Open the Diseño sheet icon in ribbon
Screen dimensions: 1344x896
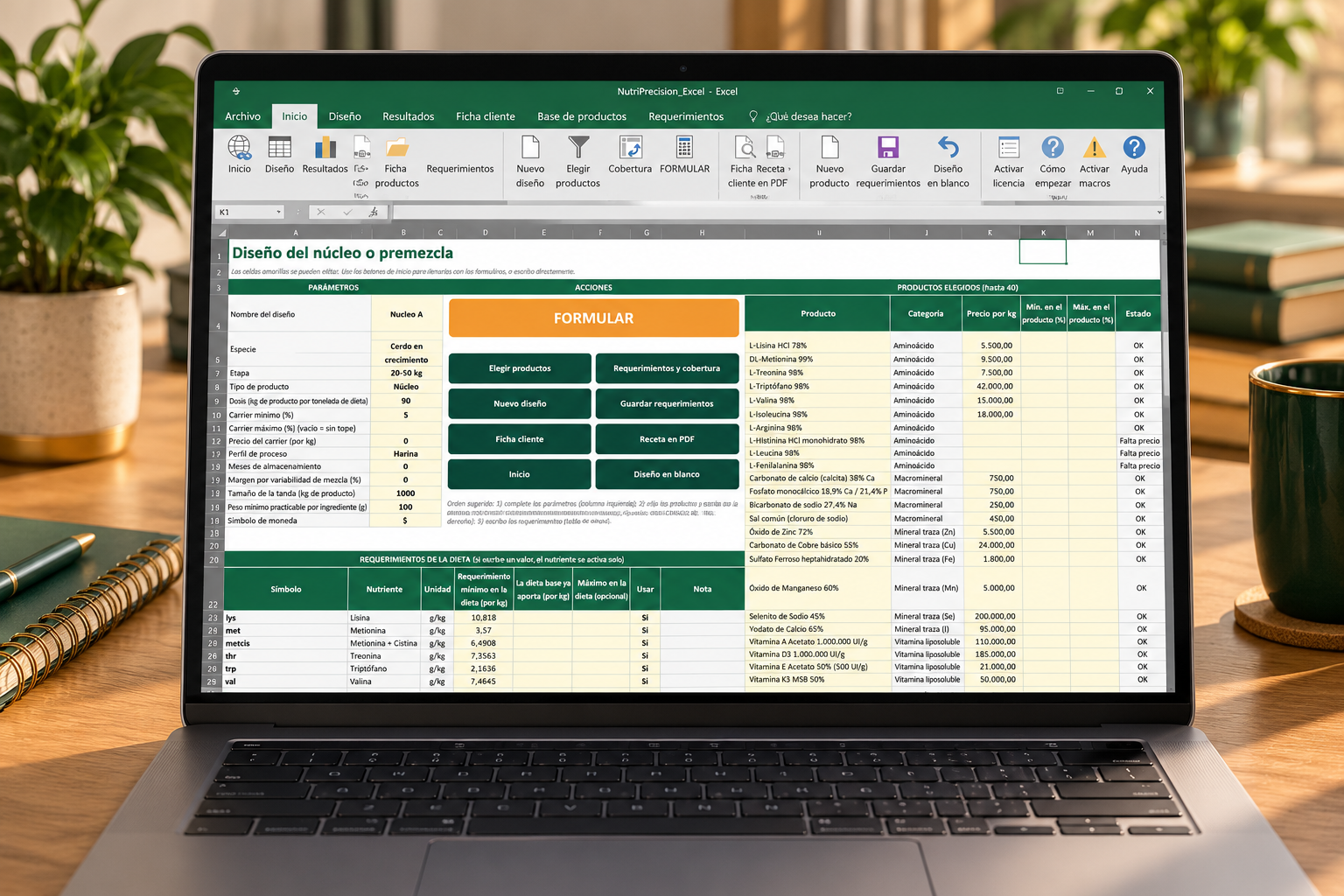point(280,147)
